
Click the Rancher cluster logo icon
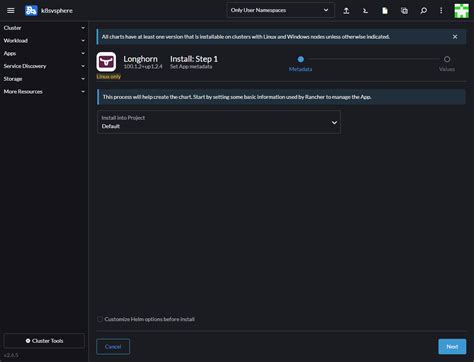[31, 11]
